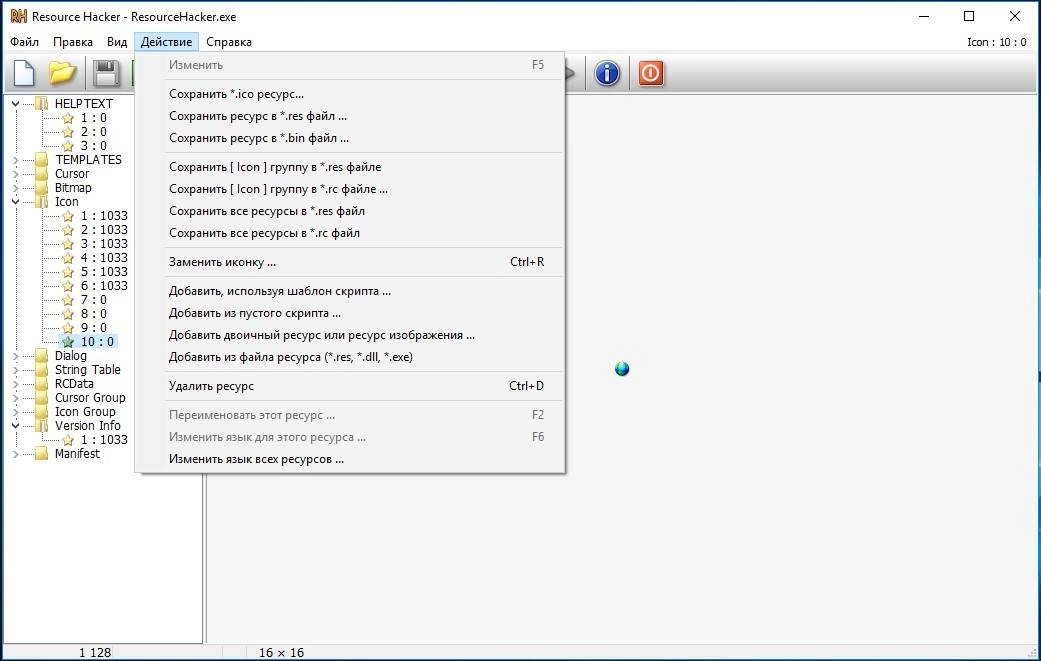Viewport: 1041px width, 661px height.
Task: Choose Сохранить ресурс в *.bin файл
Action: click(350, 138)
